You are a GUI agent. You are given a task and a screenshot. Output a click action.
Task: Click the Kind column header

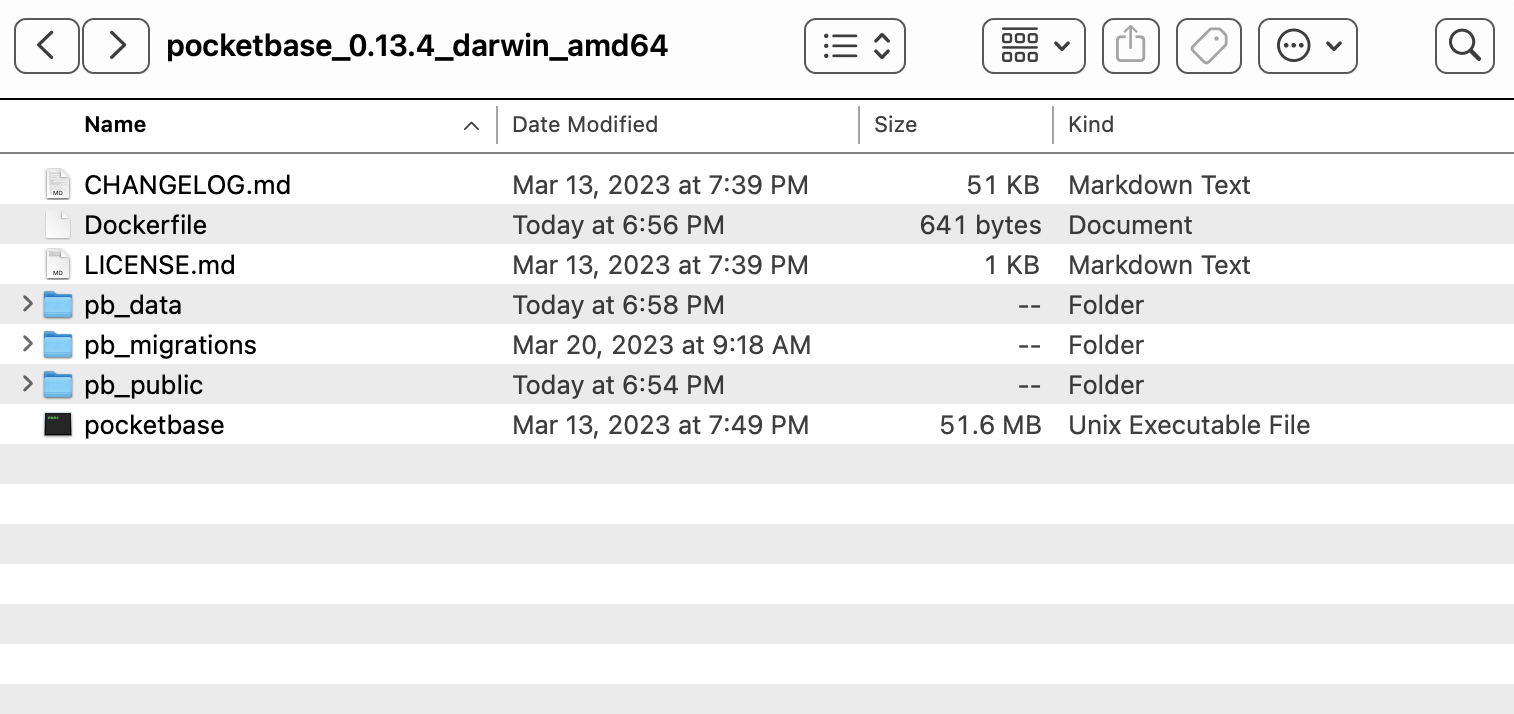click(1090, 124)
